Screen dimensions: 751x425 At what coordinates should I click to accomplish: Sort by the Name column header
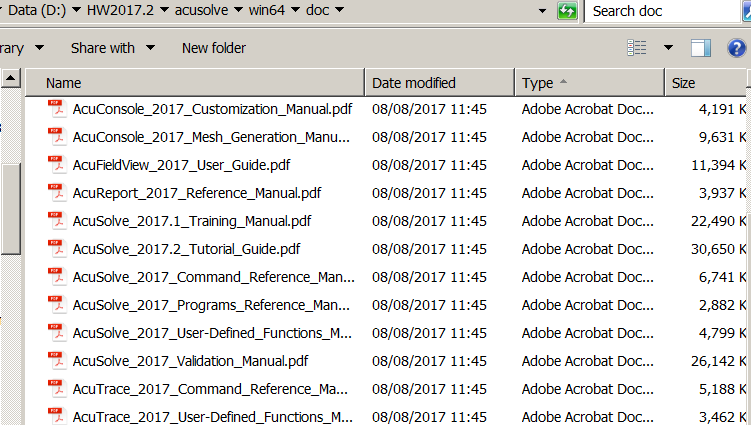point(195,83)
